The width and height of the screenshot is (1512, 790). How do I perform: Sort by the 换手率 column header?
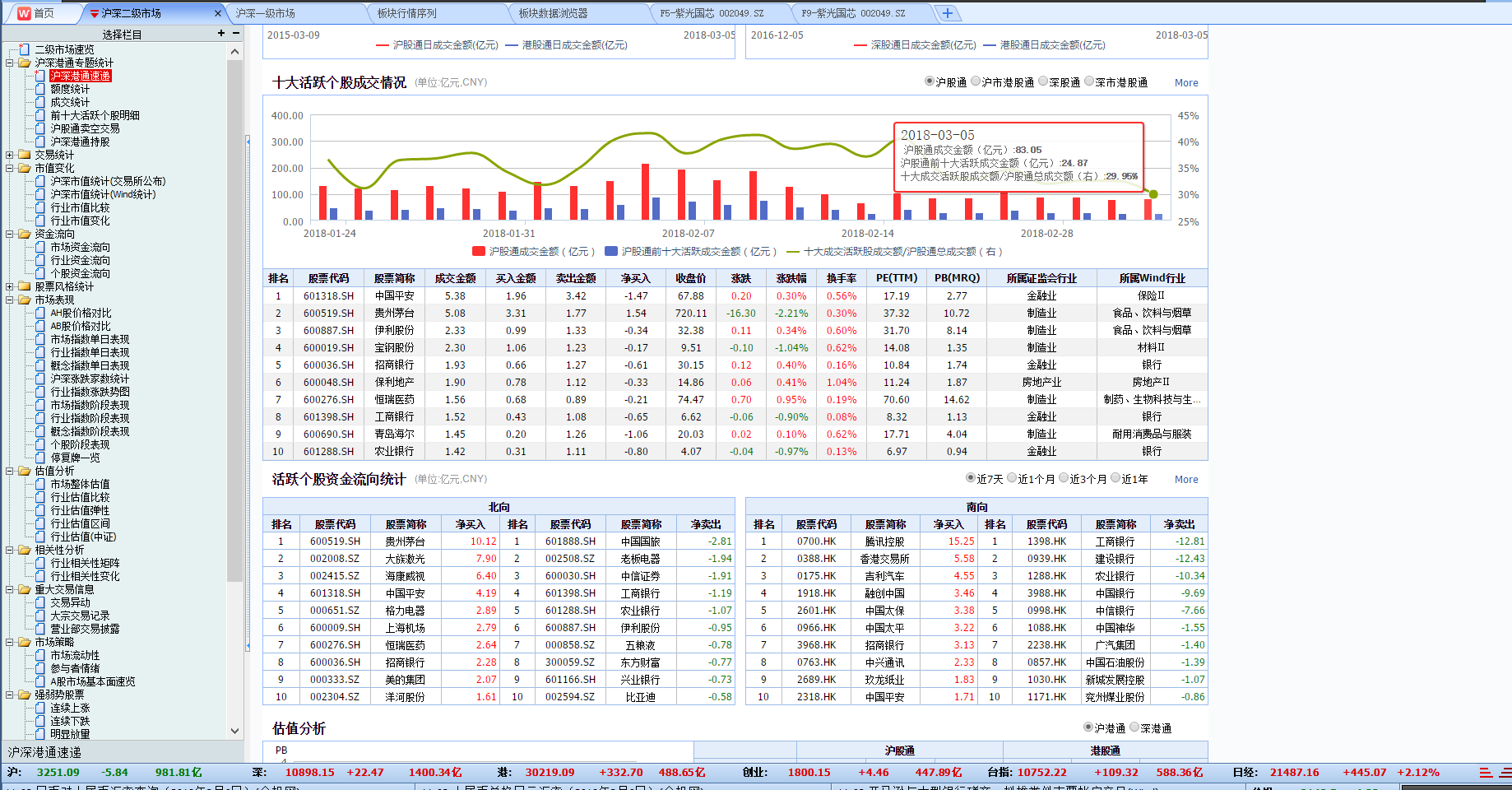tap(842, 278)
